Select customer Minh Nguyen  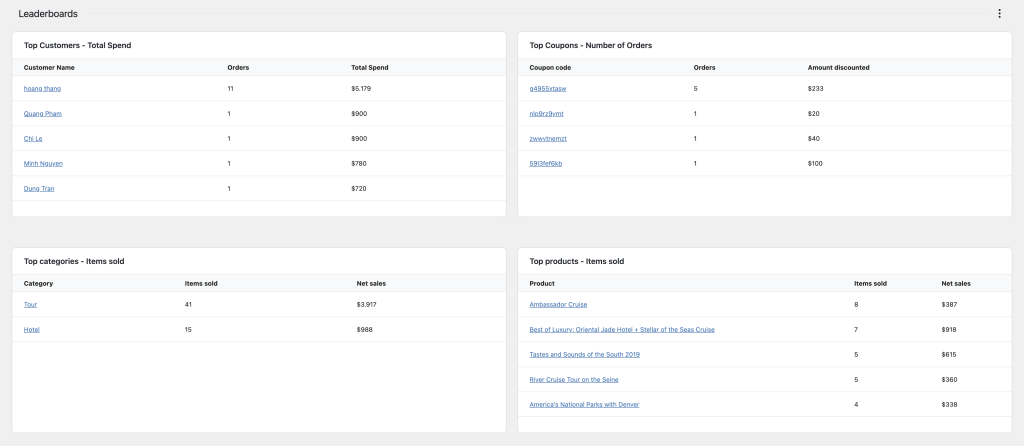[43, 164]
